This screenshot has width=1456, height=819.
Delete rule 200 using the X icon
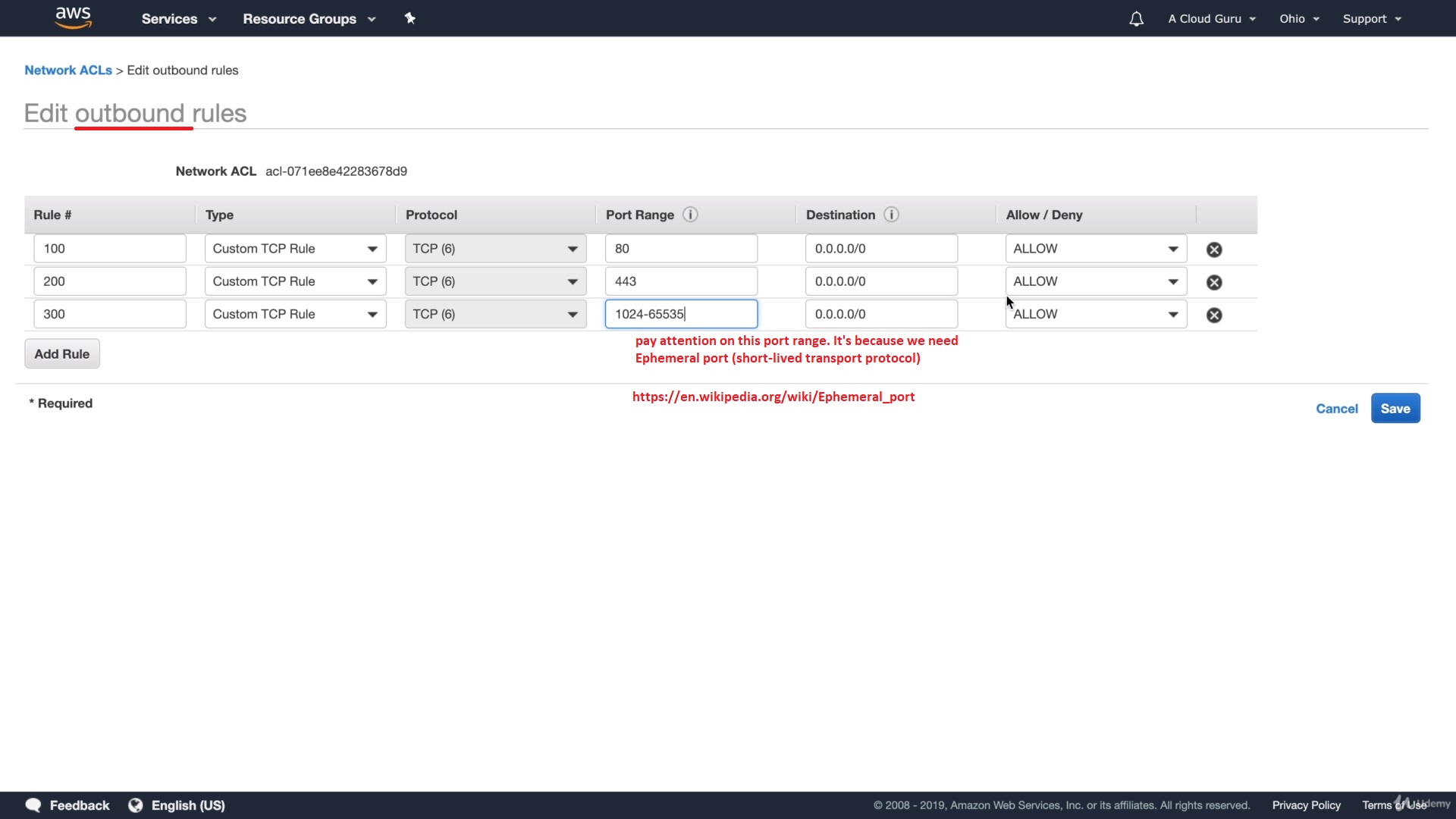click(1213, 282)
